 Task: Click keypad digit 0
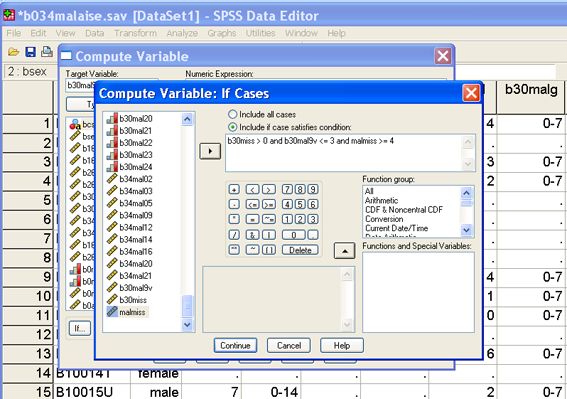[294, 235]
